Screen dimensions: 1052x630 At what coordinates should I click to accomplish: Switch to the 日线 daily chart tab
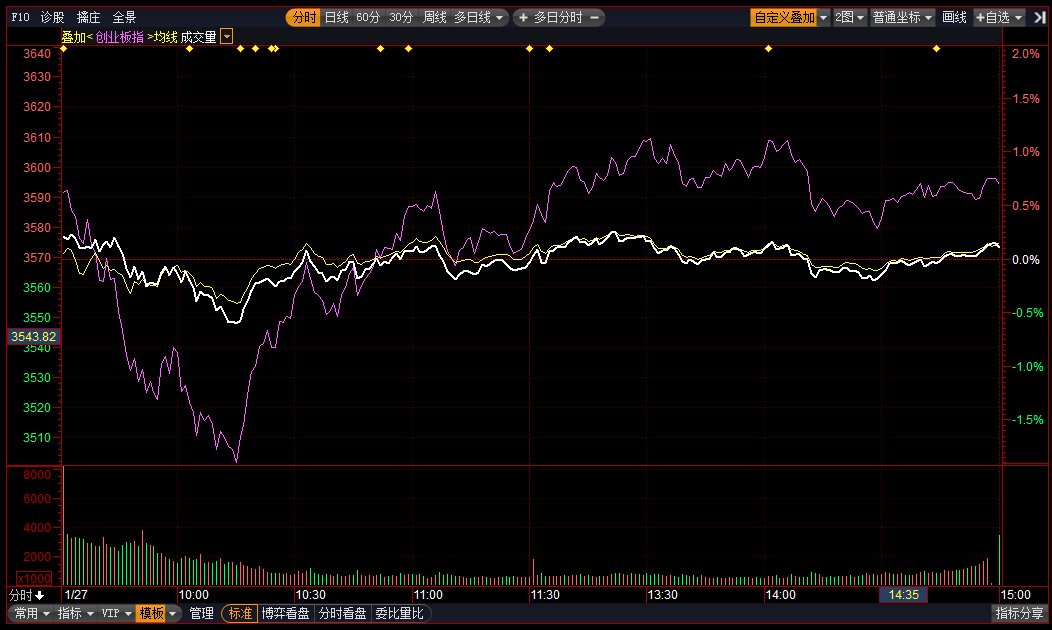(337, 17)
